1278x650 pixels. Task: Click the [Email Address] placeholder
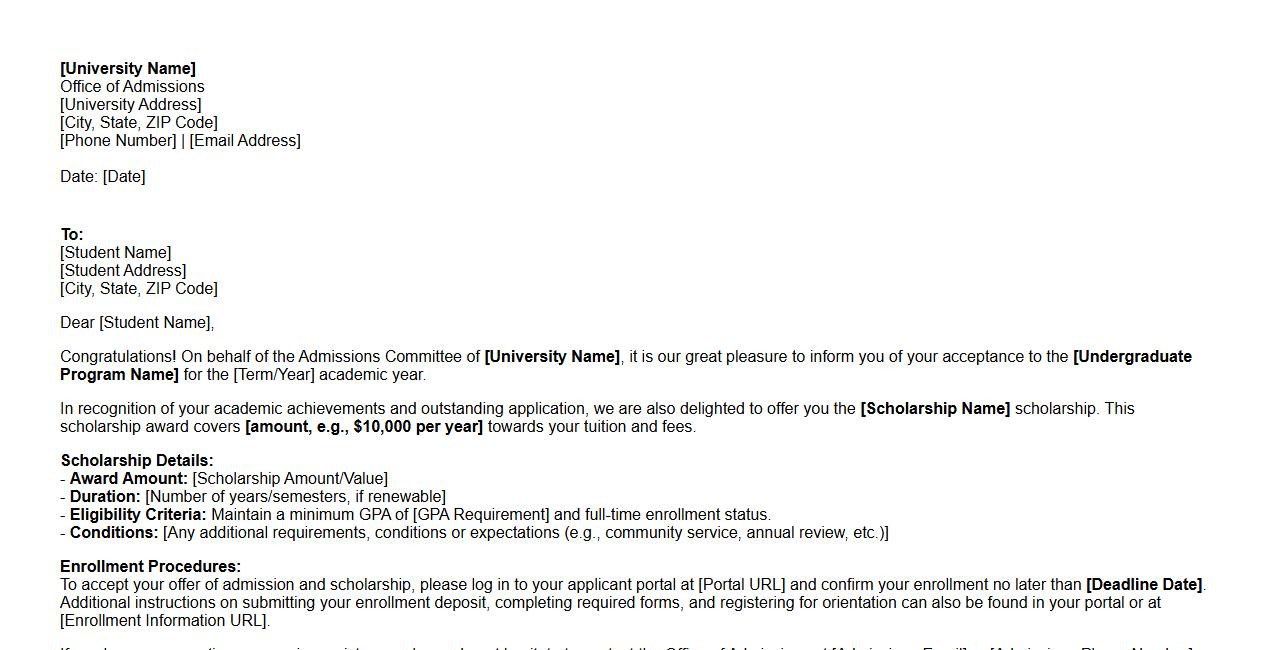[245, 140]
